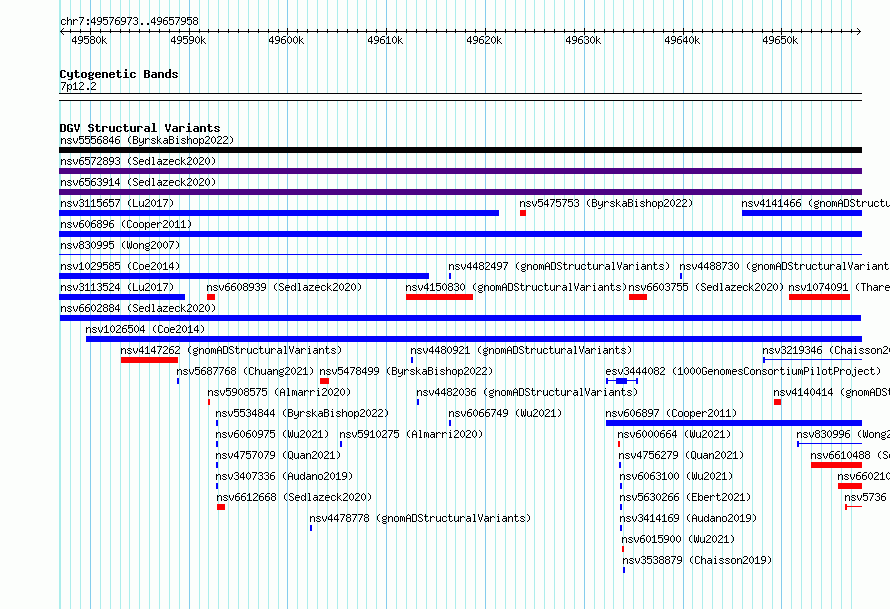Click the nsv4480921 variant label
The image size is (890, 609).
pos(521,350)
